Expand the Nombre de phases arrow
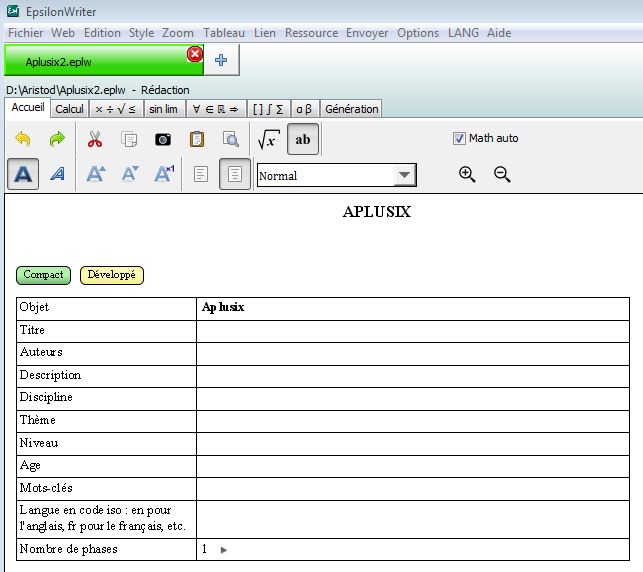 click(x=223, y=550)
